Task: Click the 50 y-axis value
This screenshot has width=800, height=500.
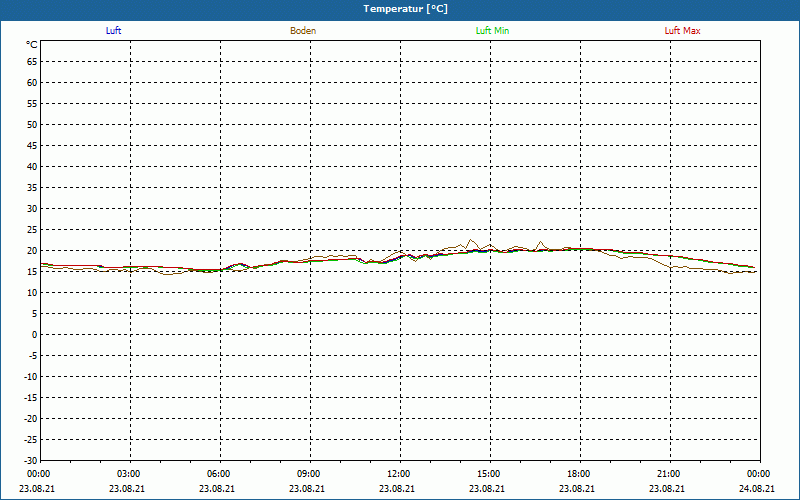Action: 32,124
